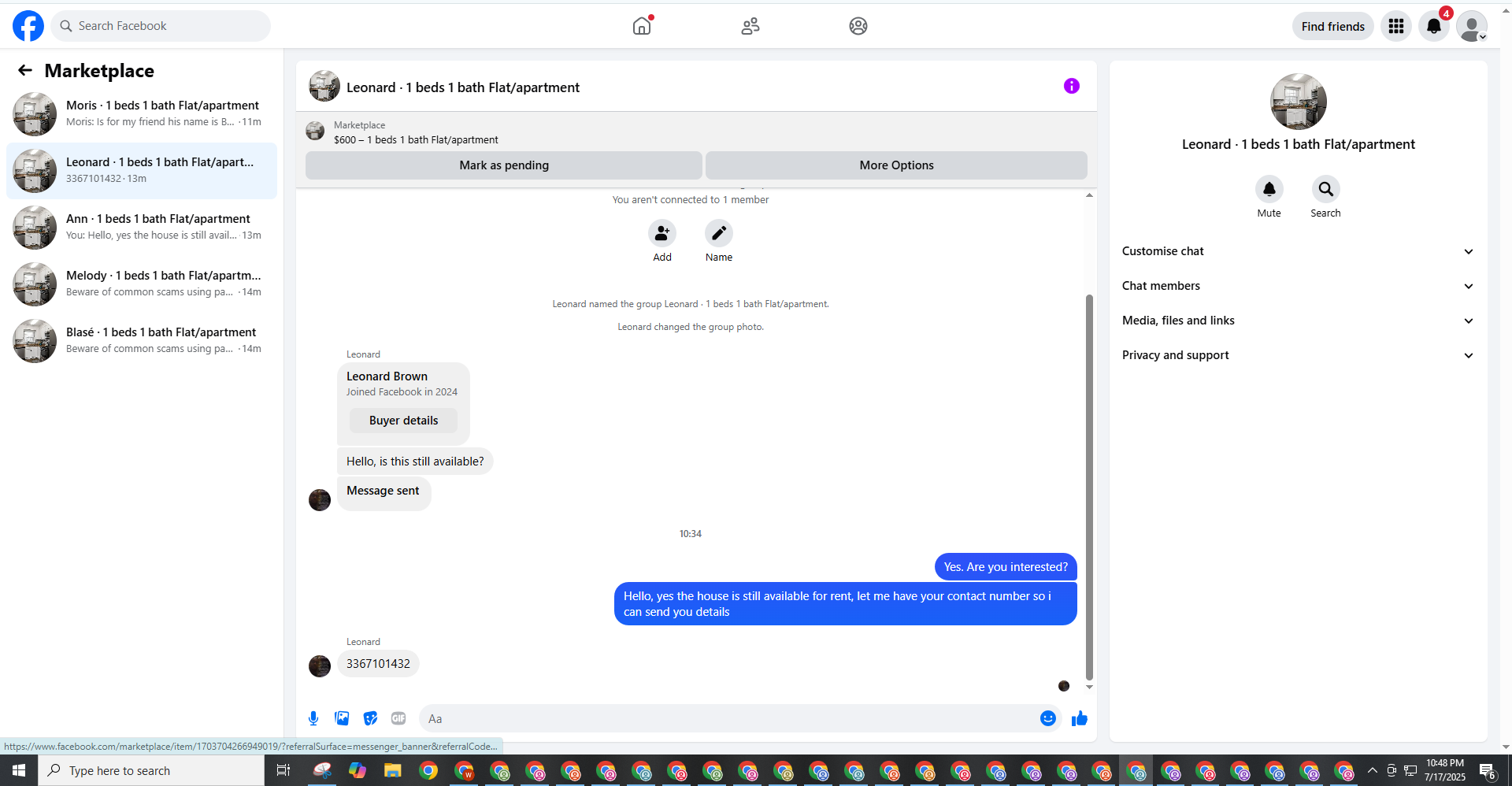
Task: Open the Ann apartment conversation
Action: [142, 228]
